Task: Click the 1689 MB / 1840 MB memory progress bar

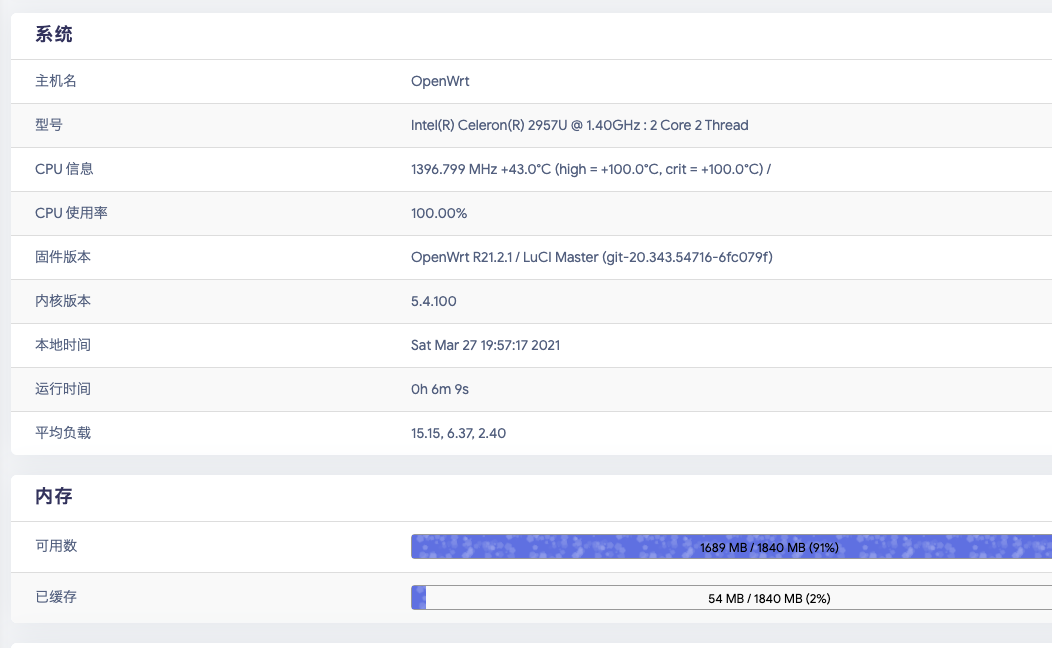Action: click(x=731, y=547)
